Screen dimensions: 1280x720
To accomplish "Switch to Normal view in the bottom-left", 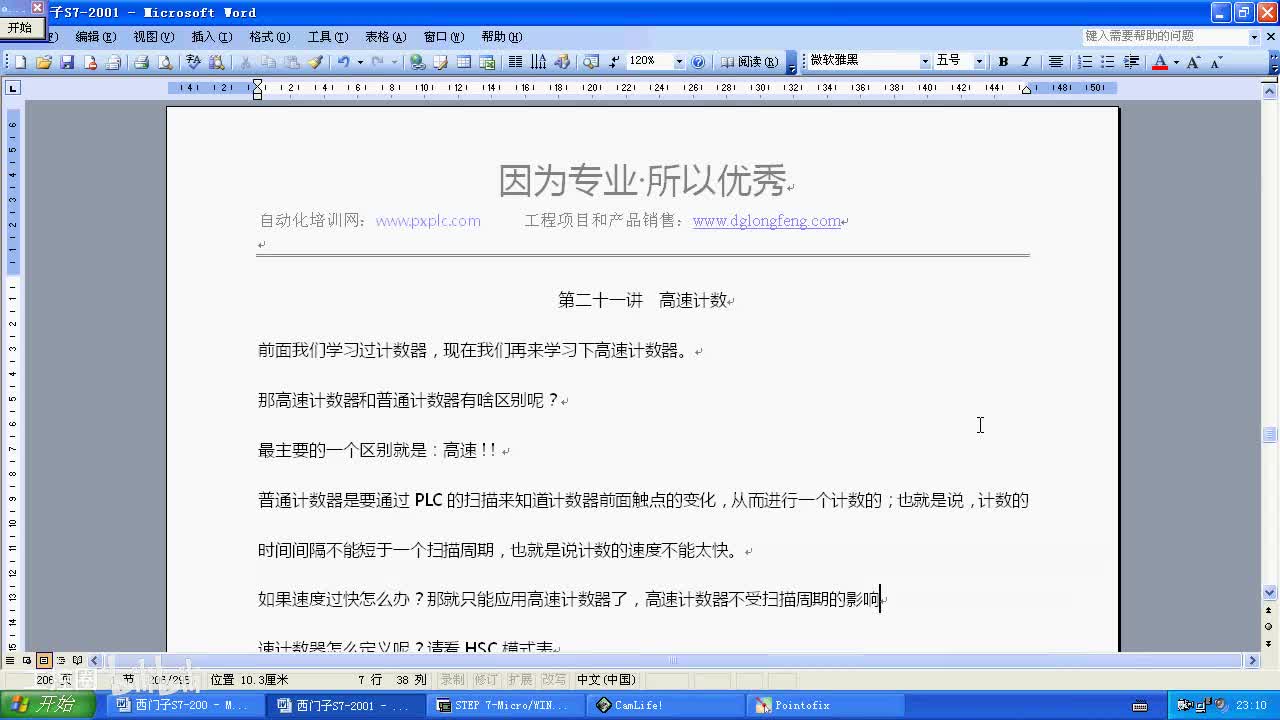I will click(x=11, y=660).
